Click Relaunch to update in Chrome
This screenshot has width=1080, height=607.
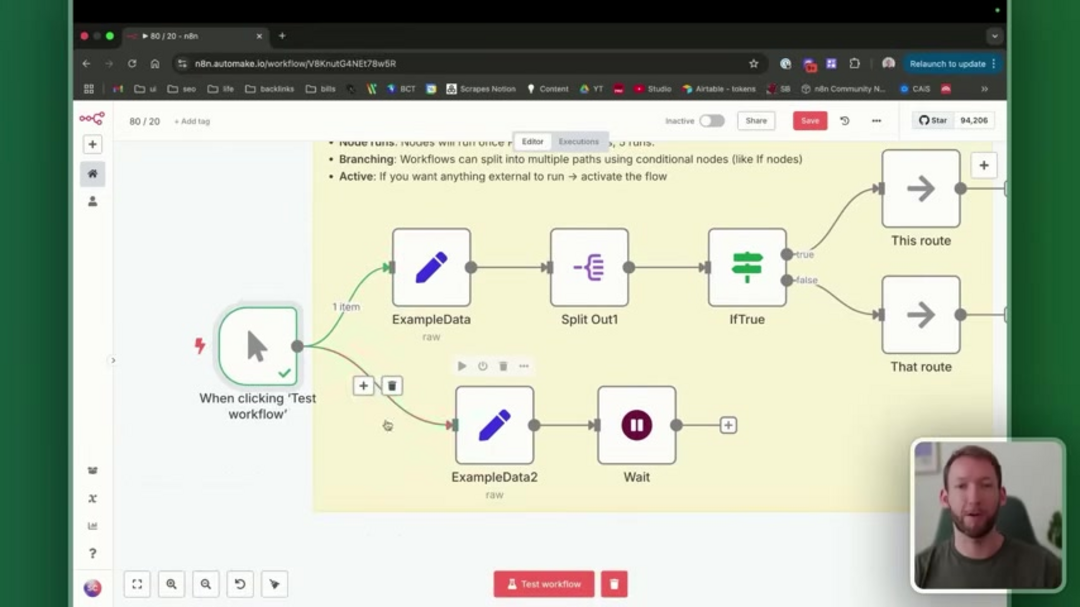point(947,63)
